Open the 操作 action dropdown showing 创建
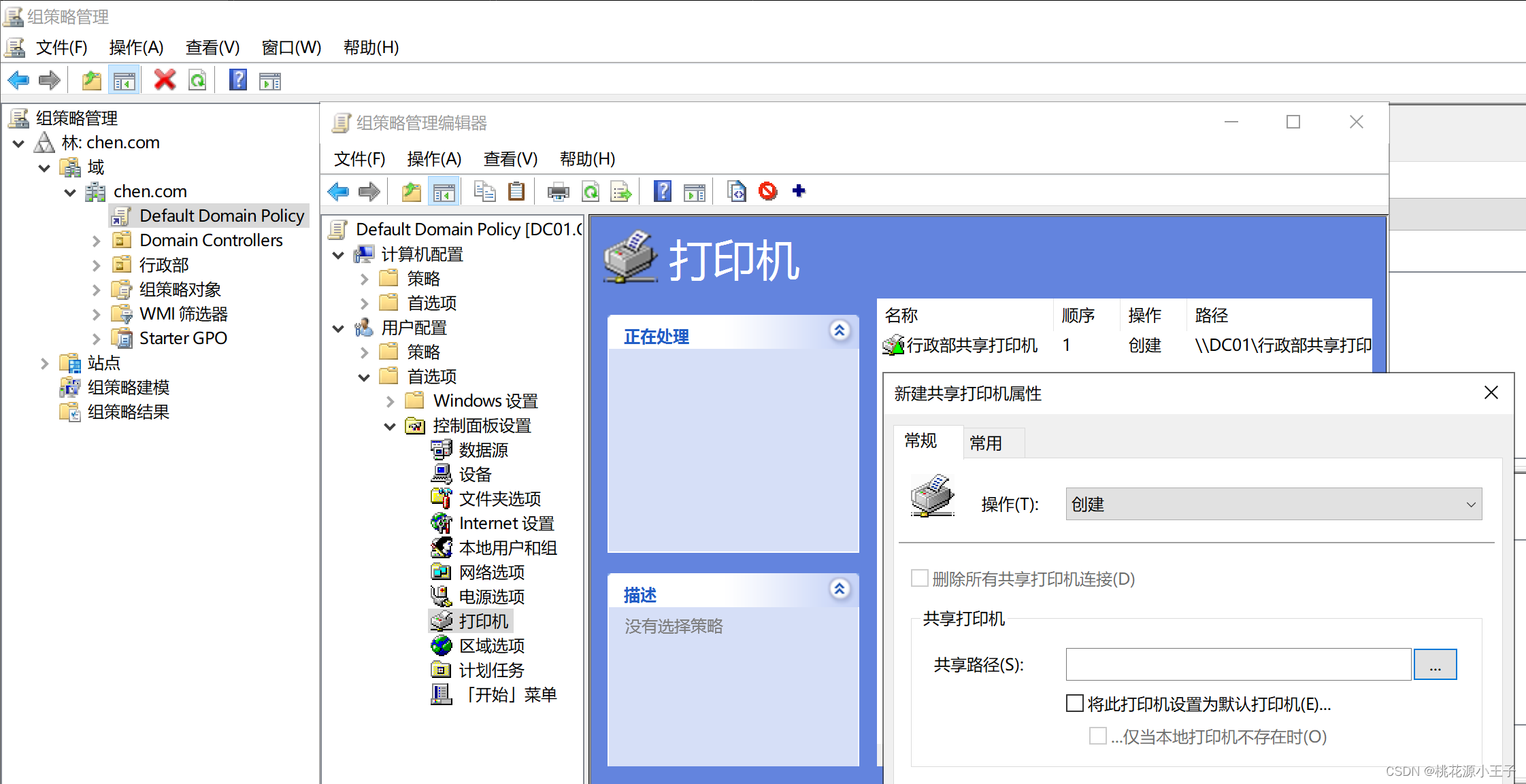Image resolution: width=1526 pixels, height=784 pixels. click(x=1273, y=504)
